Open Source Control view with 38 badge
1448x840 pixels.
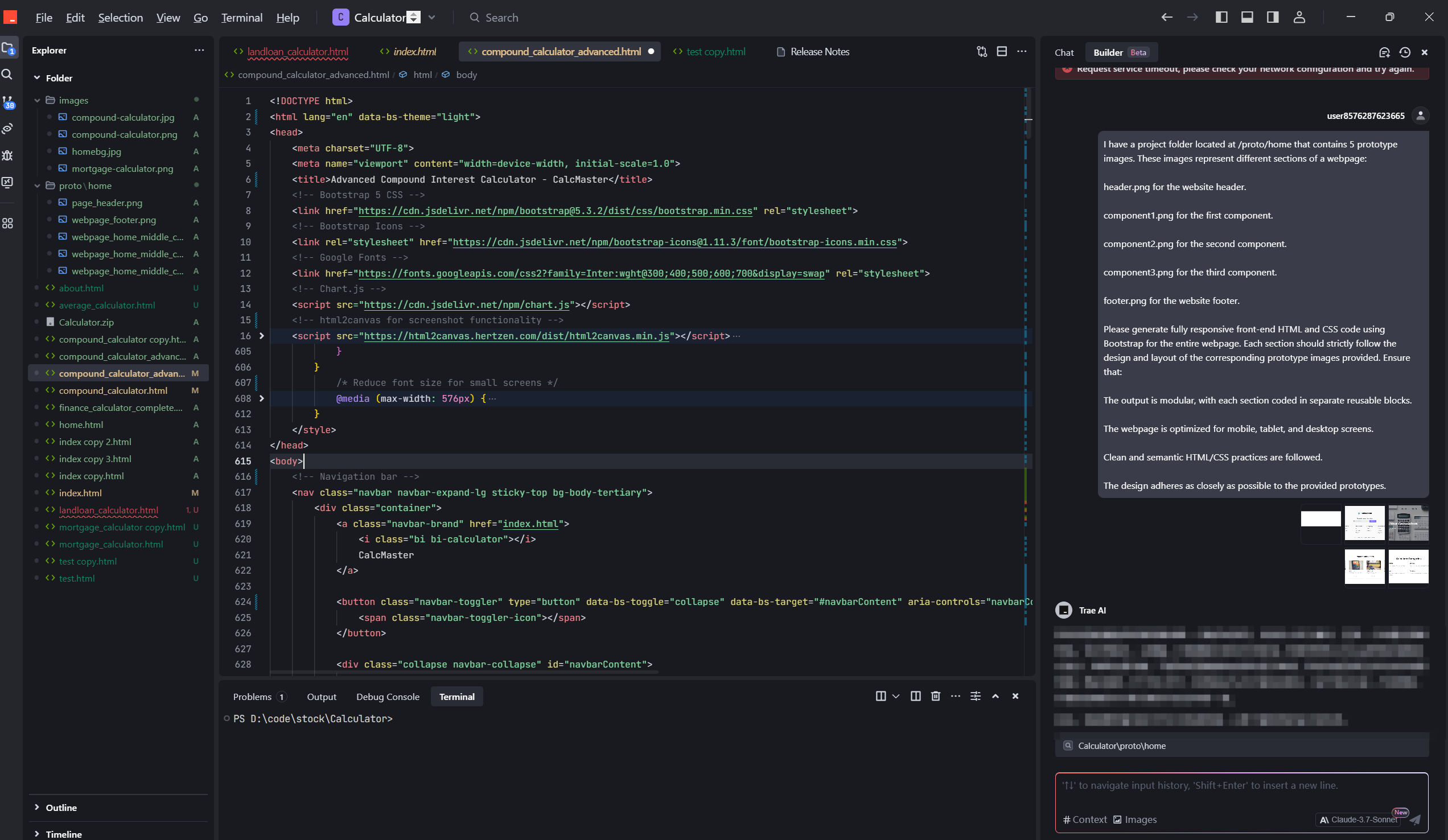(9, 102)
